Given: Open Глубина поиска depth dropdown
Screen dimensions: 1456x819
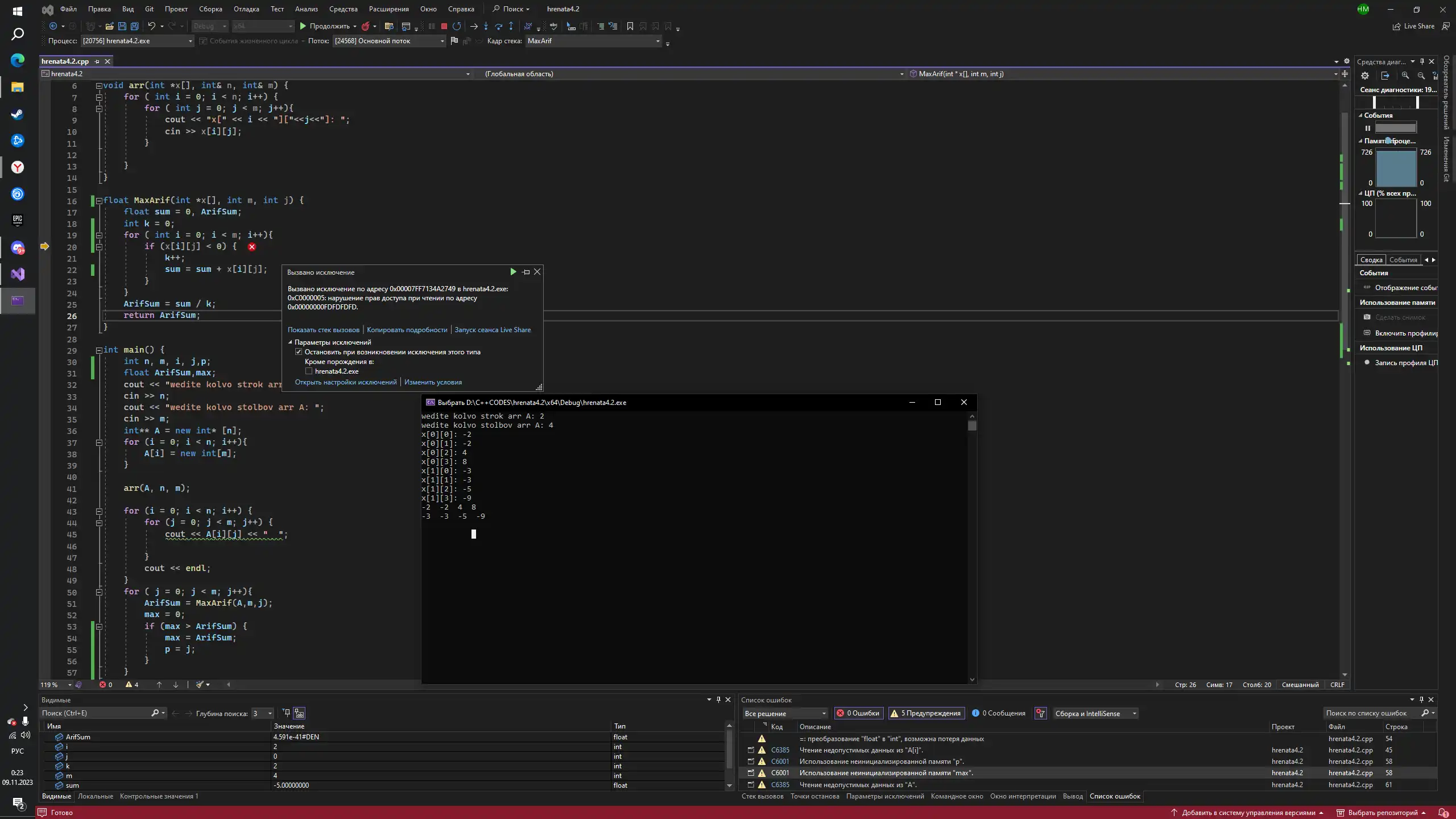Looking at the screenshot, I should click(262, 713).
